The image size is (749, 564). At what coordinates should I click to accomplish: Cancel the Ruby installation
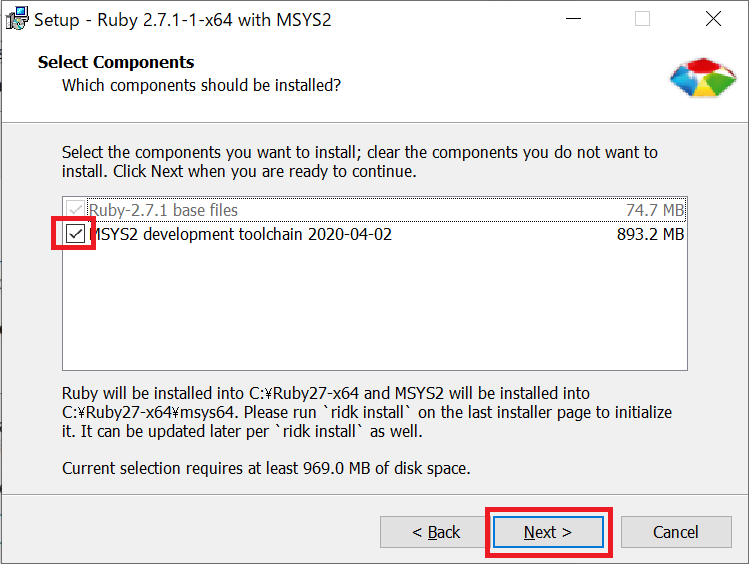pyautogui.click(x=676, y=532)
